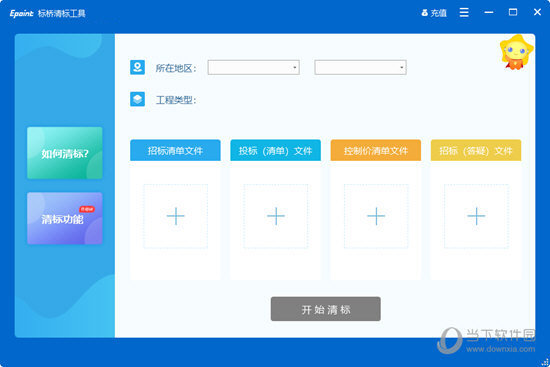The height and width of the screenshot is (367, 550).
Task: Open the 清标功能 card
Action: click(65, 218)
